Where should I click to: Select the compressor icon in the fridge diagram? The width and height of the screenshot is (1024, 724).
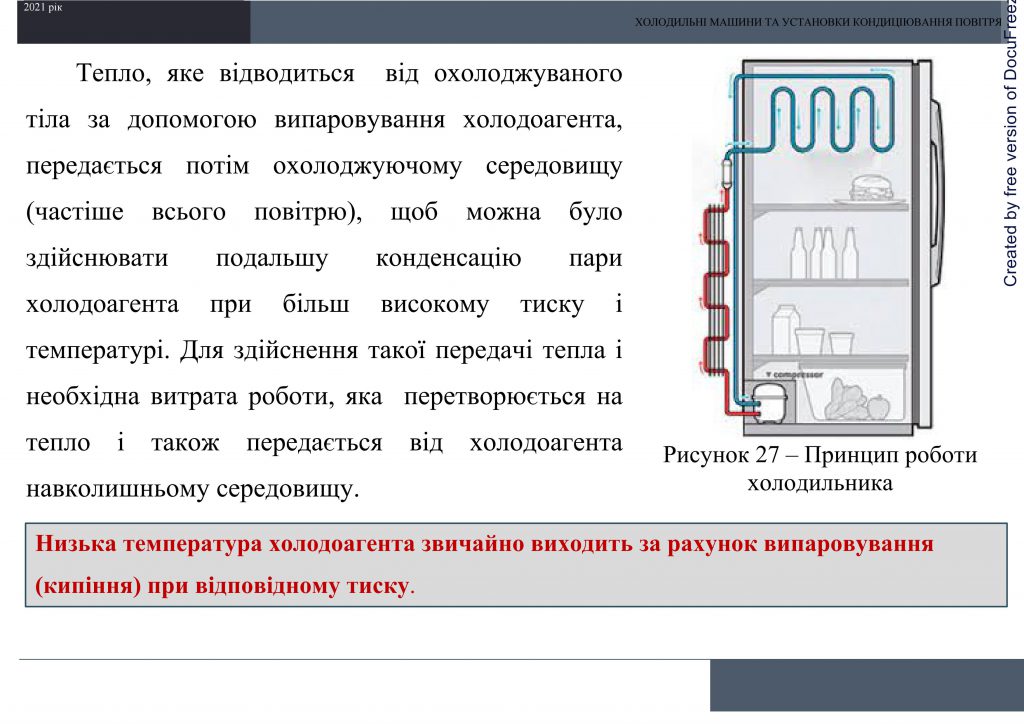[769, 402]
